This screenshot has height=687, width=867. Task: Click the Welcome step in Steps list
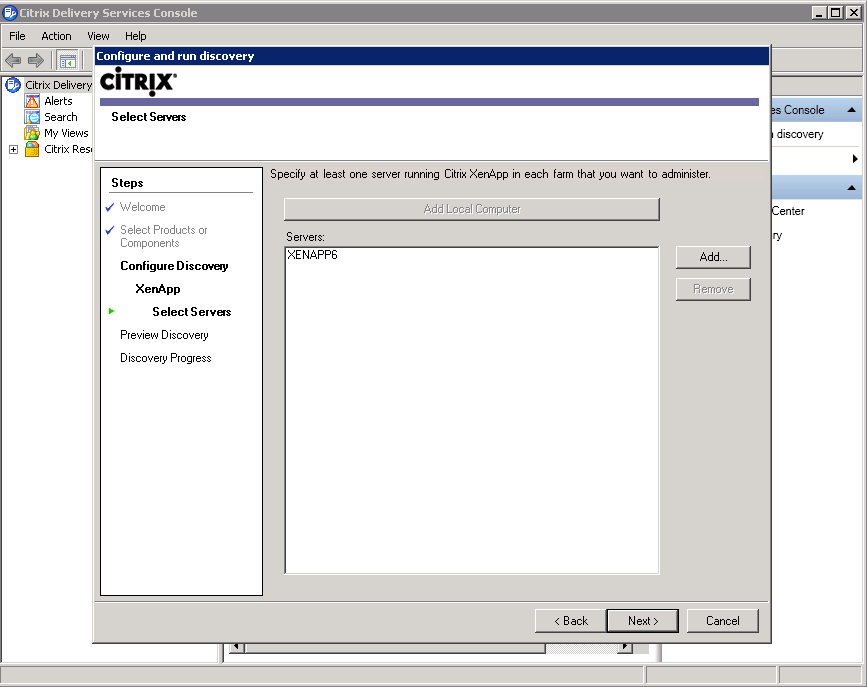pyautogui.click(x=143, y=207)
